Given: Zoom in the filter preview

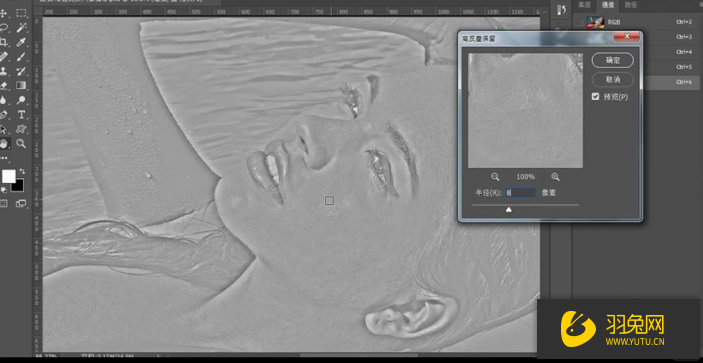Looking at the screenshot, I should pyautogui.click(x=555, y=177).
